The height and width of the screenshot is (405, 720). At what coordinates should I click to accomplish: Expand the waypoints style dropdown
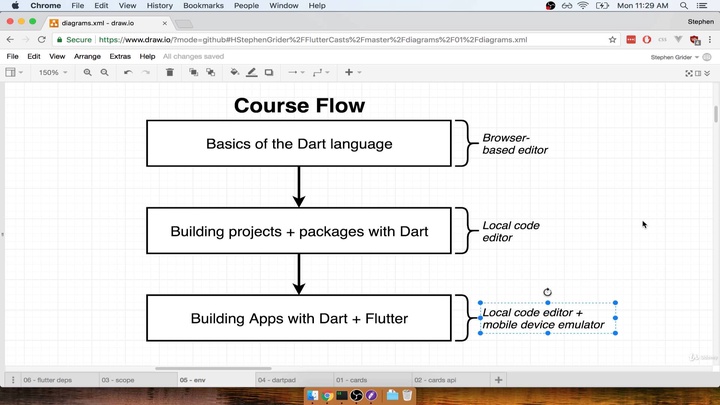321,72
